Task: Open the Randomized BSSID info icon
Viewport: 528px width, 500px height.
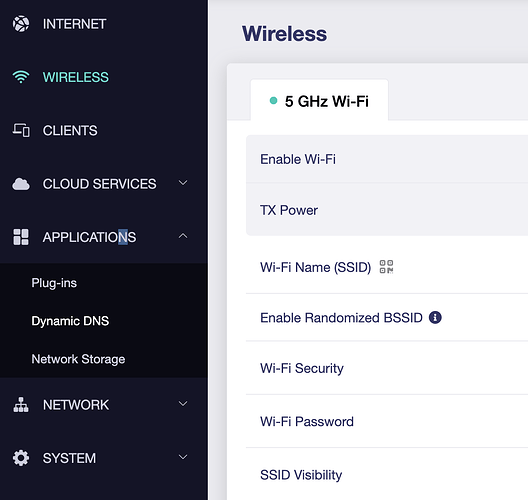Action: click(x=435, y=318)
